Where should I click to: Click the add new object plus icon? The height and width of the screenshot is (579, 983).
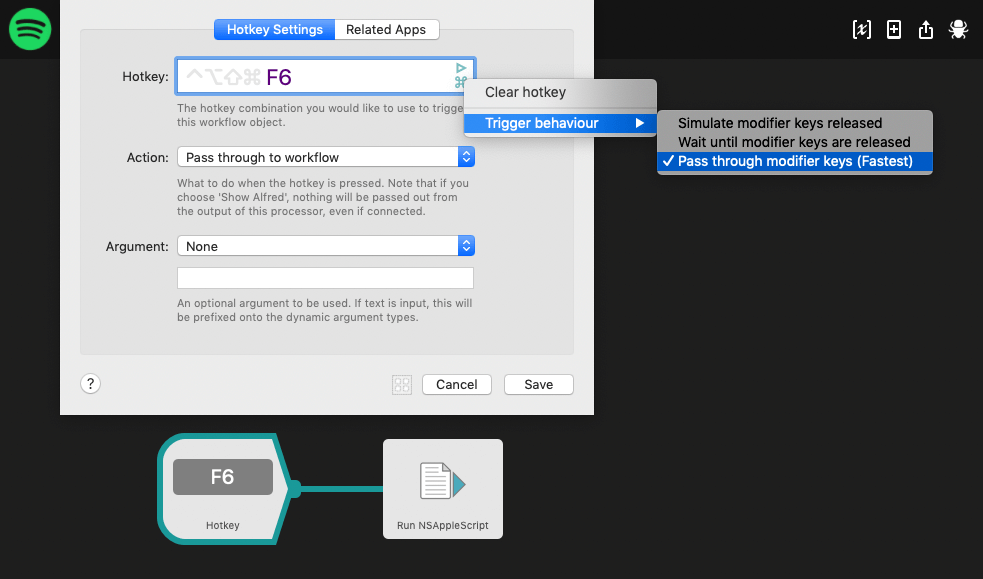click(892, 29)
